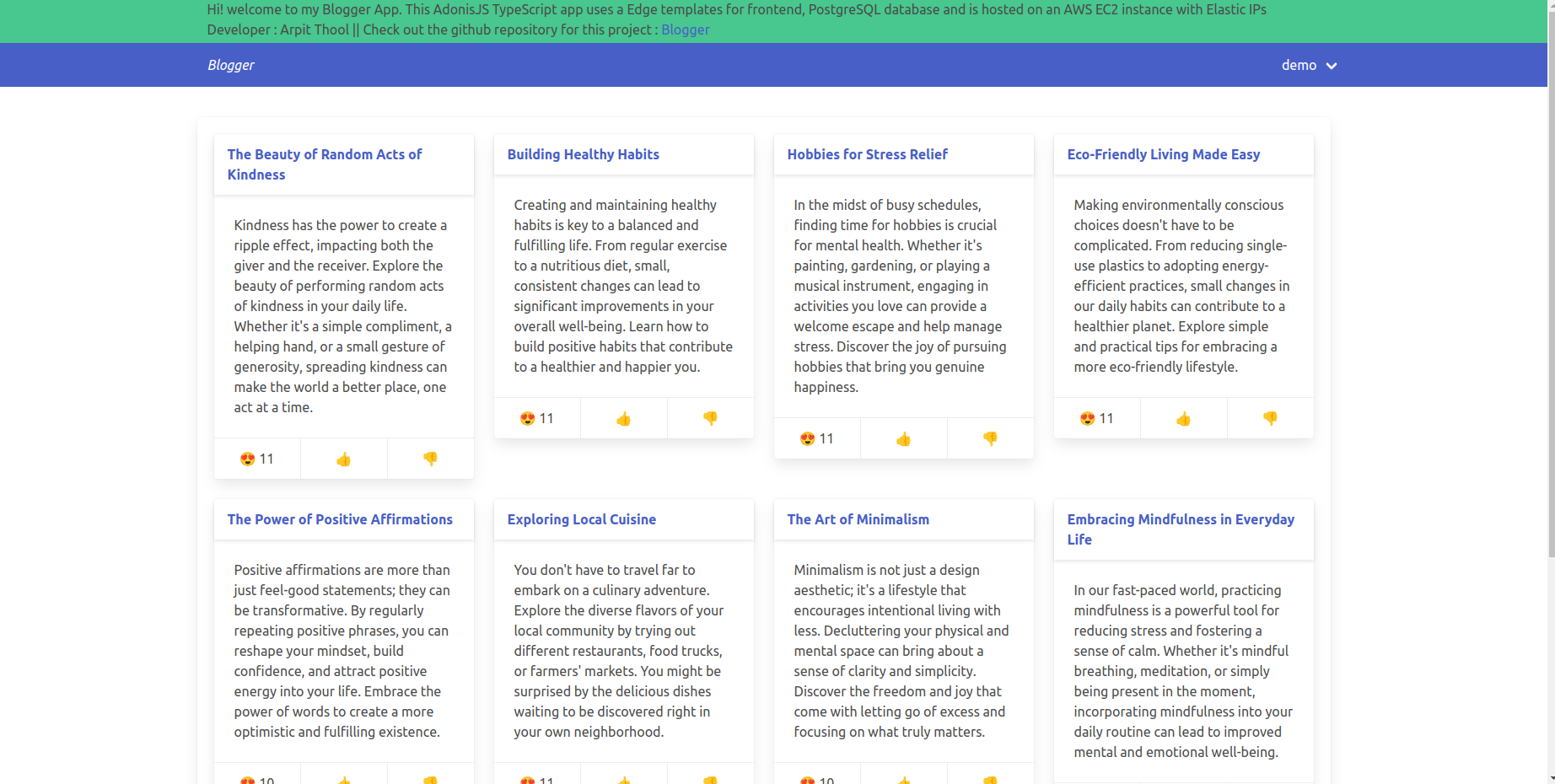Open the Hobbies for Stress Relief post title
1555x784 pixels.
(867, 154)
